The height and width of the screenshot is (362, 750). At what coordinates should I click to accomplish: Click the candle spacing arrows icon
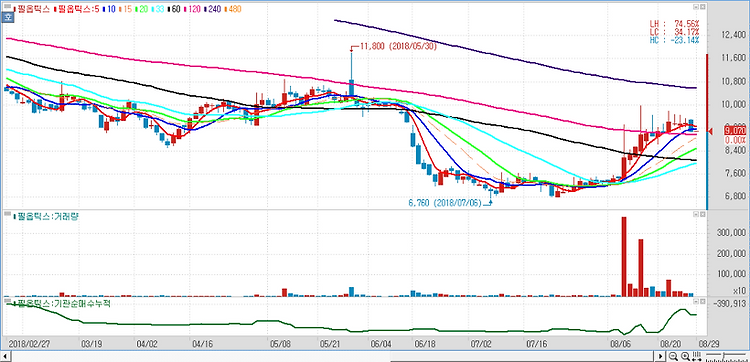tap(696, 356)
